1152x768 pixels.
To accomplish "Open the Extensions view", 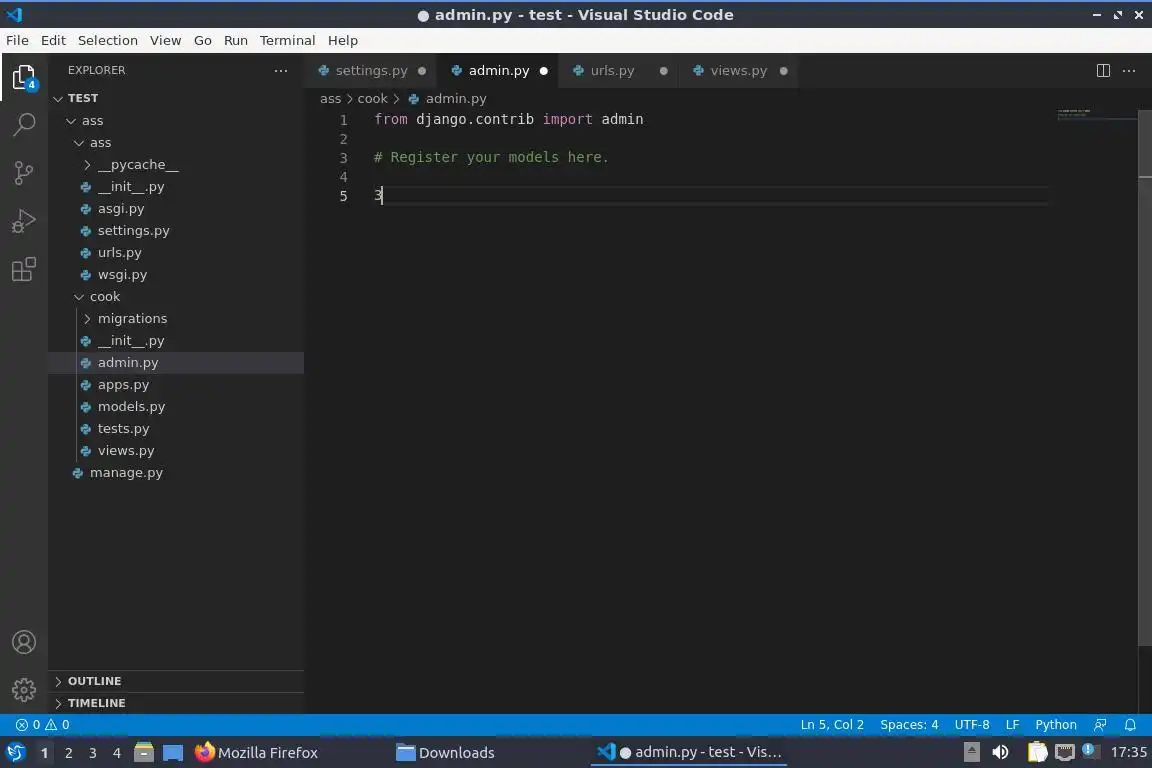I will (x=24, y=269).
